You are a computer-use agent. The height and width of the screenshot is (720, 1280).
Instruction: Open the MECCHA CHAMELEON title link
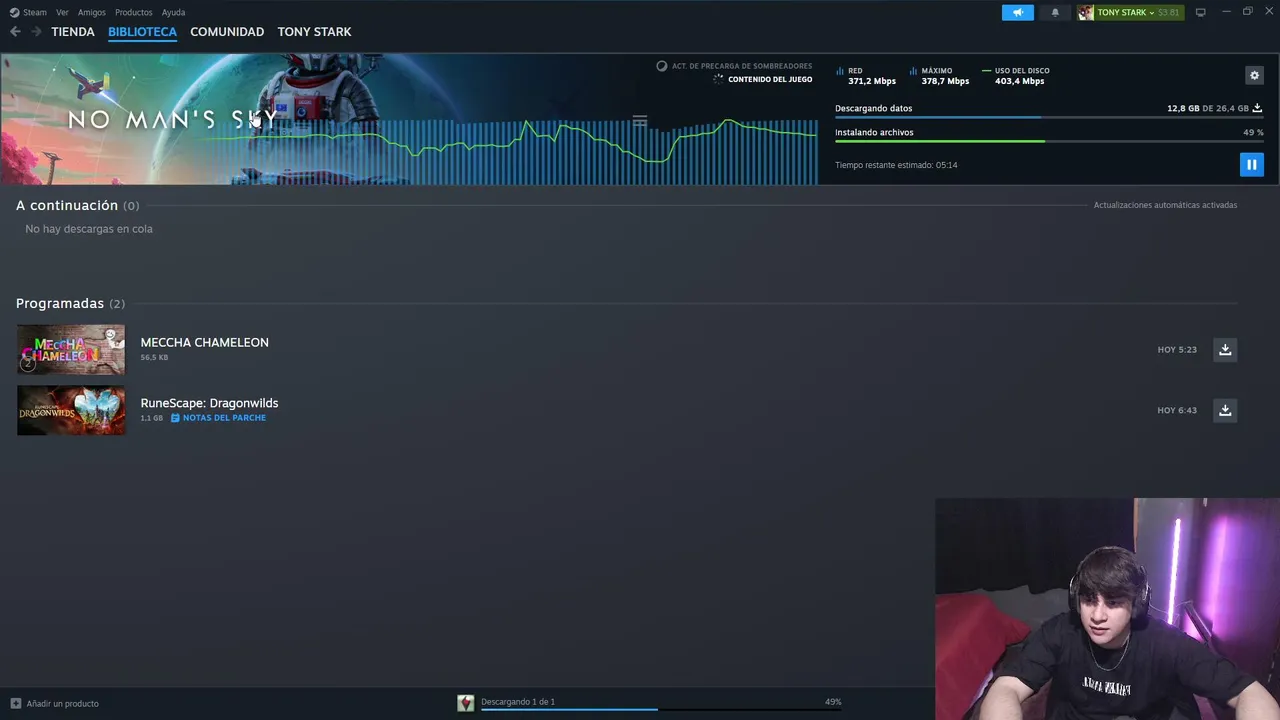tap(204, 342)
